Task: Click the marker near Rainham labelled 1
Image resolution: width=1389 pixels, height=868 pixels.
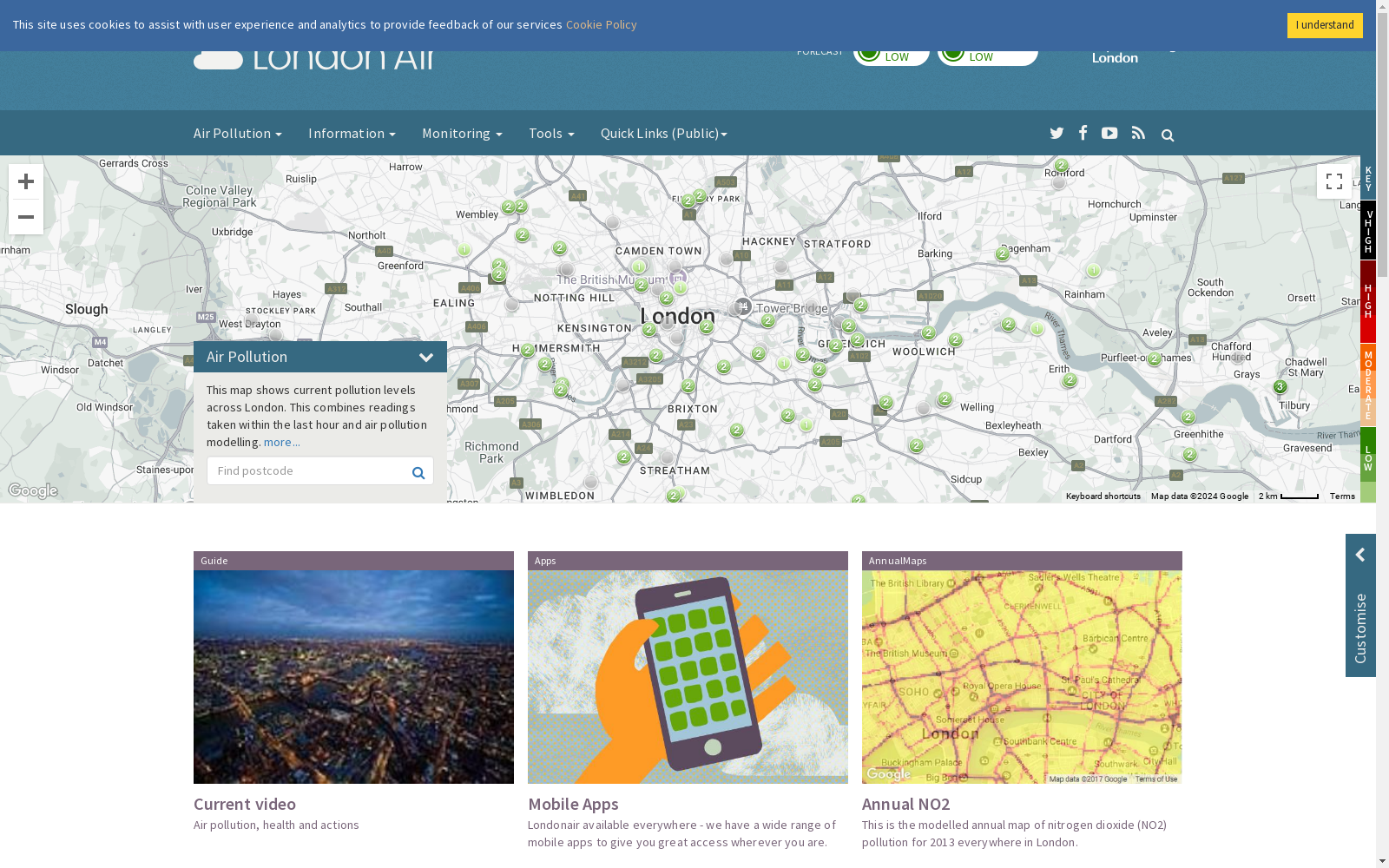Action: [1093, 270]
